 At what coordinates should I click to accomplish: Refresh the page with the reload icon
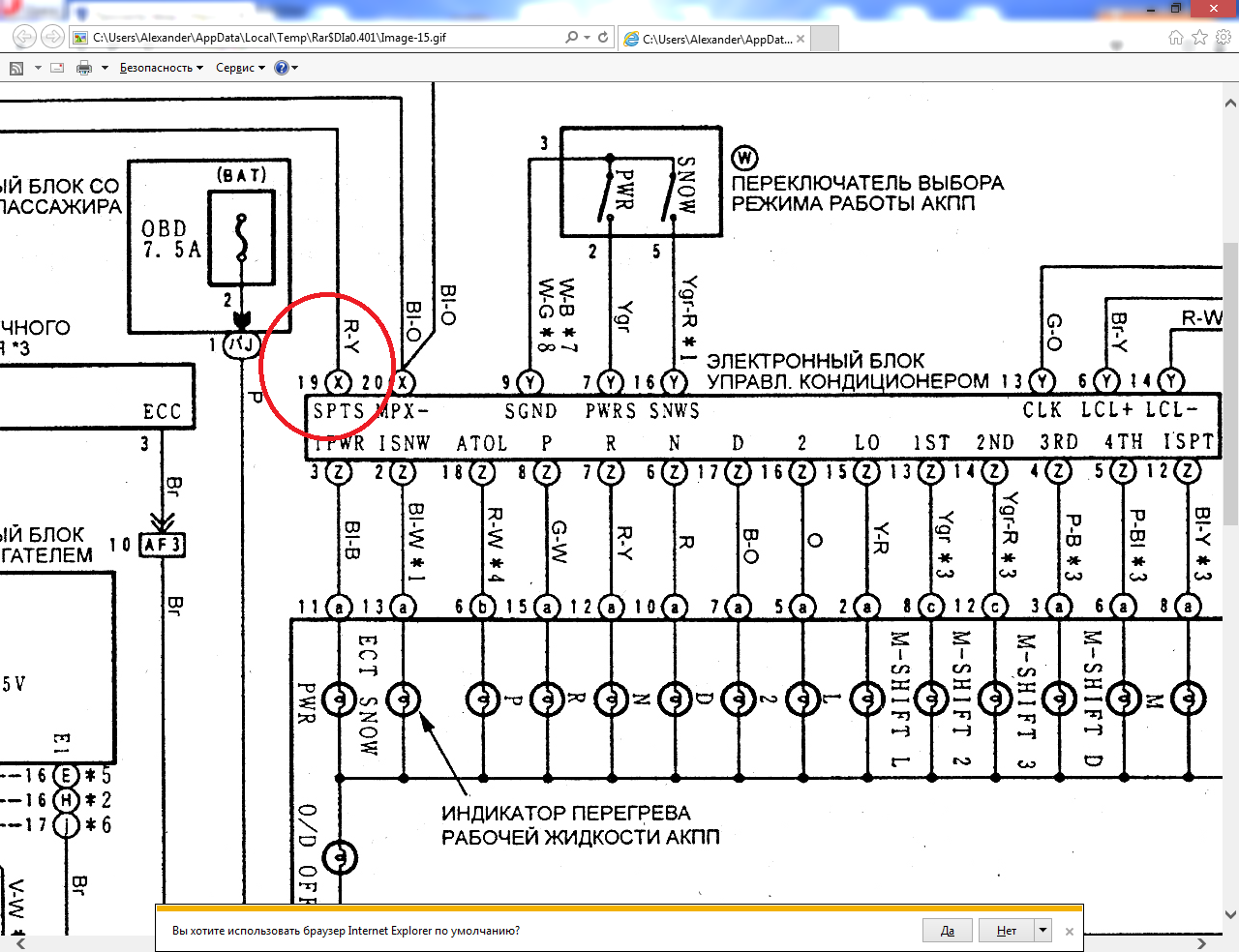click(x=603, y=38)
